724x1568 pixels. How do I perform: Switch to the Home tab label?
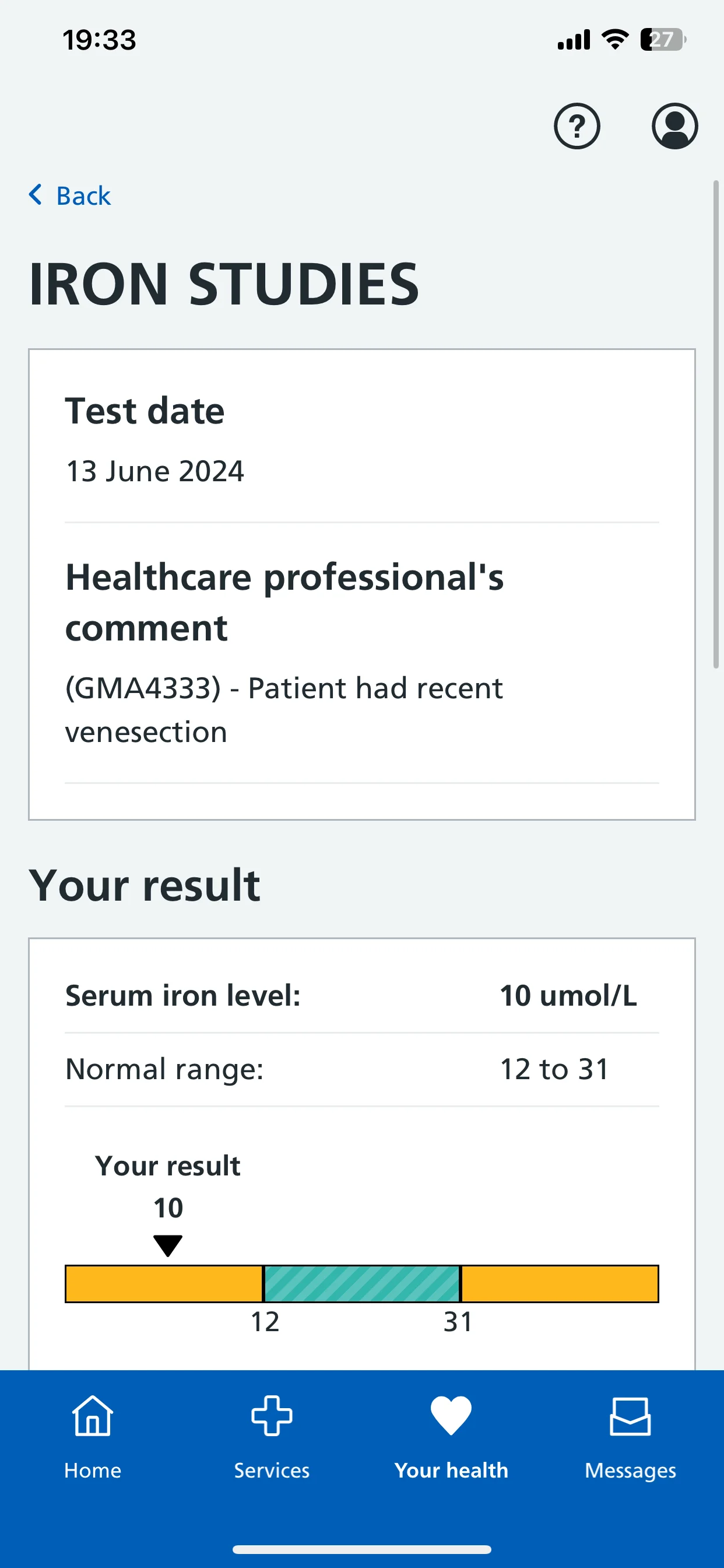93,1471
